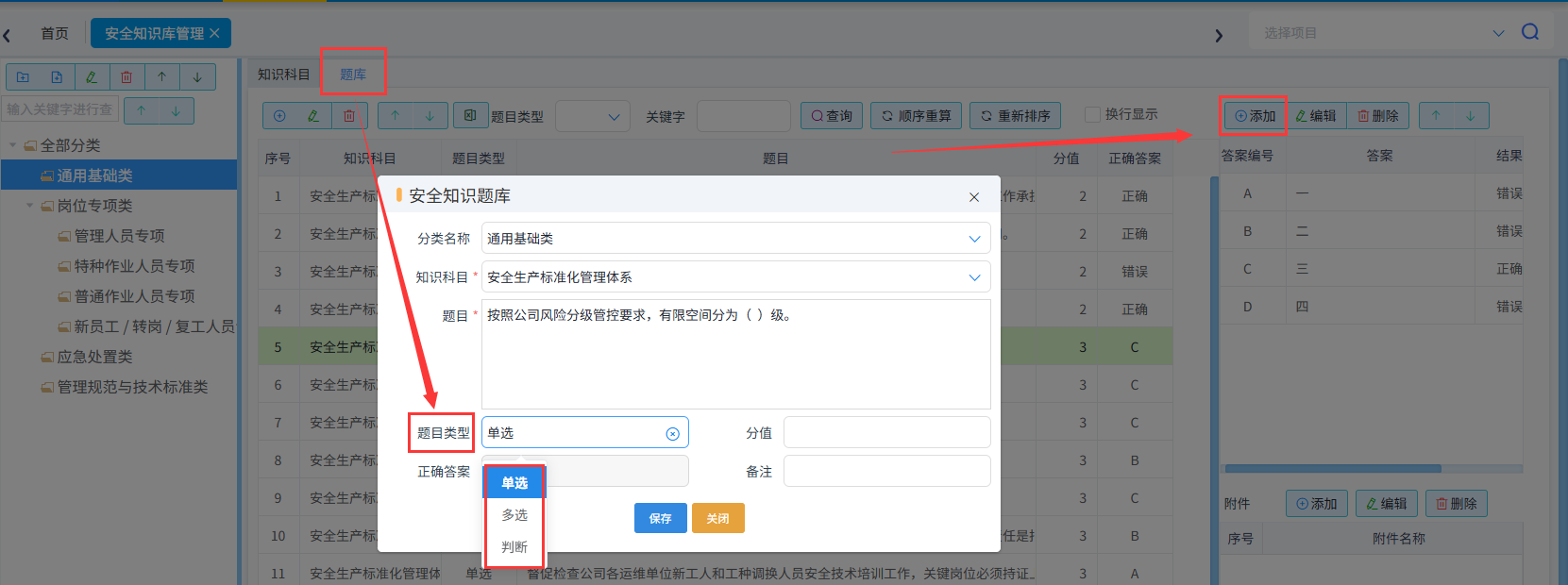This screenshot has height=585, width=1568.
Task: Switch to the 知识科目 tab
Action: click(284, 75)
